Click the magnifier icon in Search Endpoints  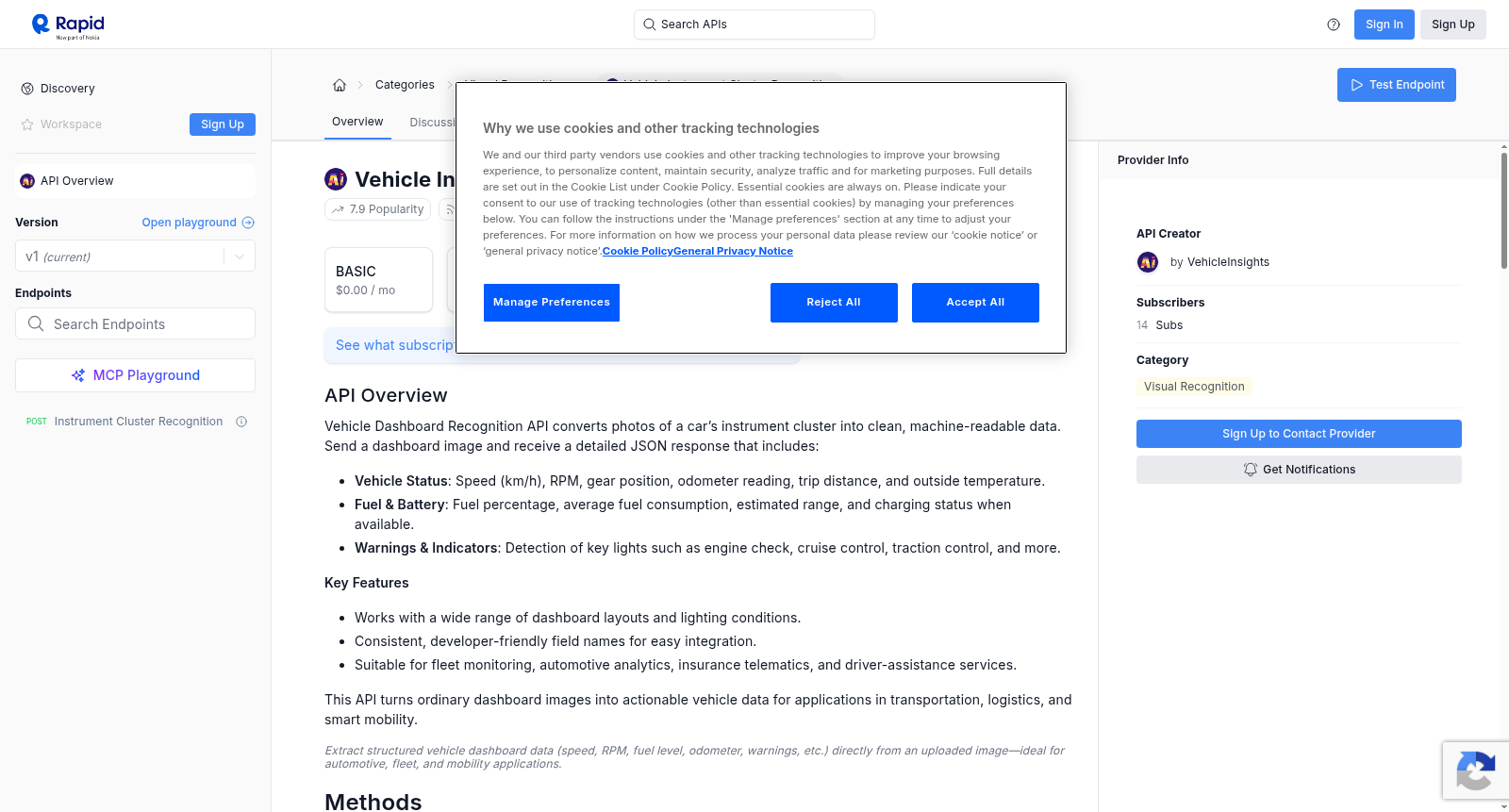click(x=36, y=323)
